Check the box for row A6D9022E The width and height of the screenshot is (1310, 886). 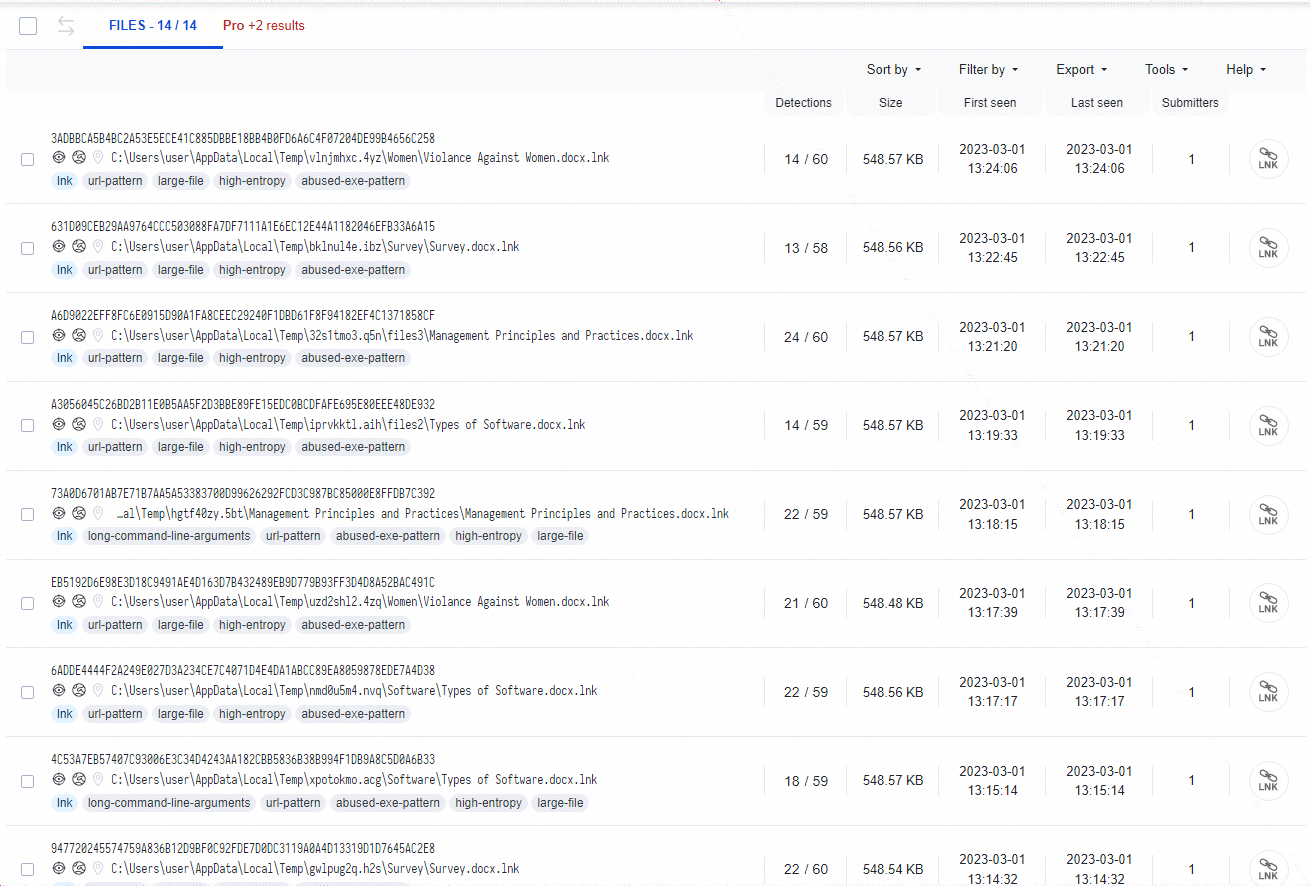pos(28,337)
